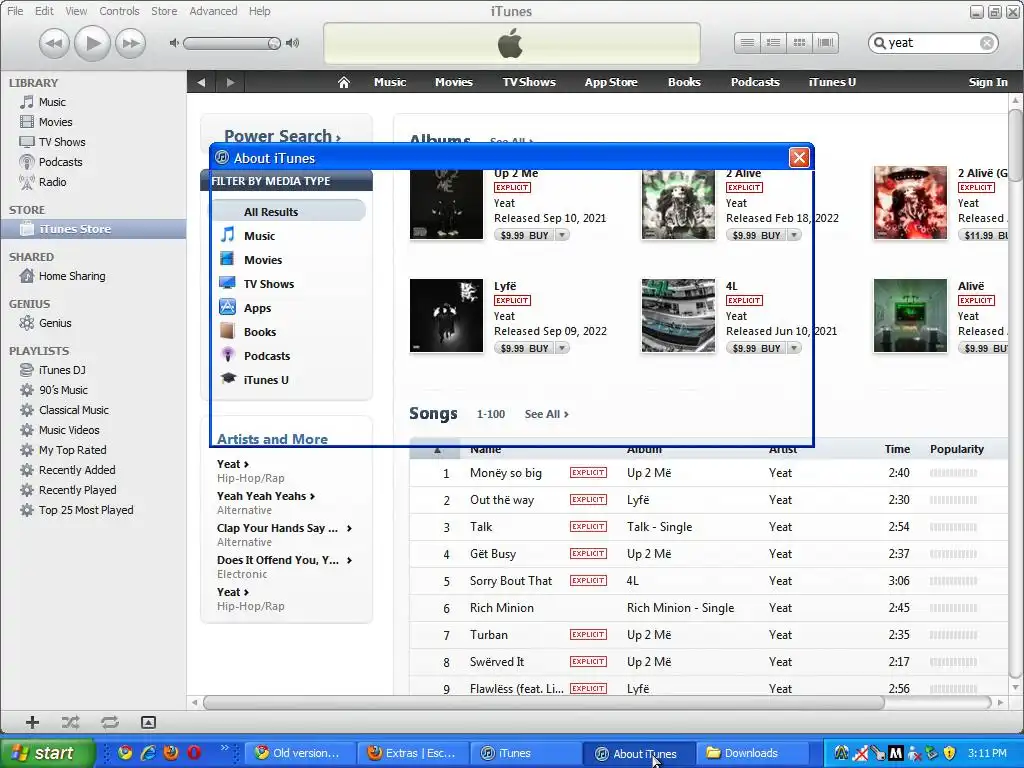The height and width of the screenshot is (768, 1024).
Task: Open Yeah Yeah Yeahs artist link
Action: 266,496
